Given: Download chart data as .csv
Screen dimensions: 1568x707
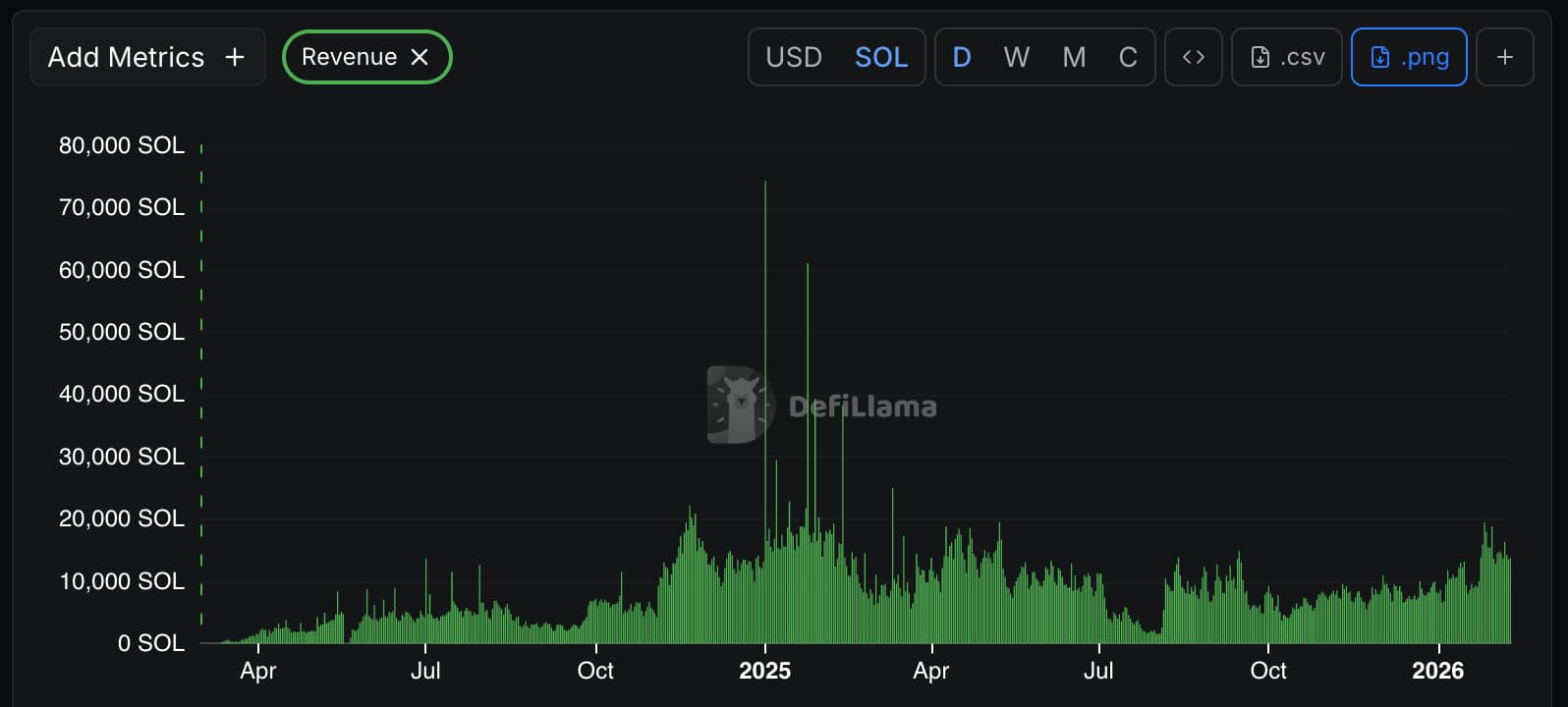Looking at the screenshot, I should [1287, 57].
